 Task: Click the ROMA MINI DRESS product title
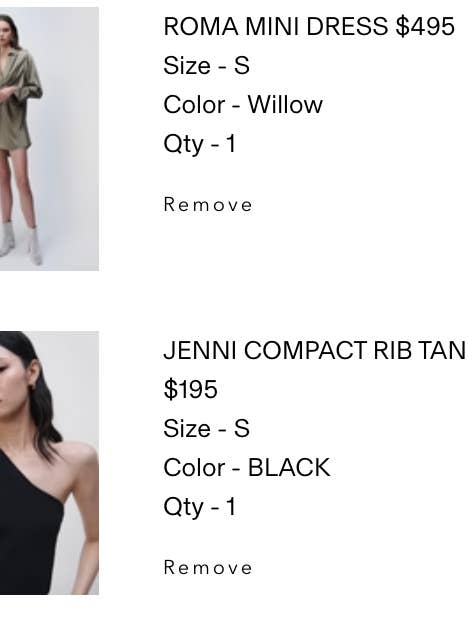coord(275,27)
